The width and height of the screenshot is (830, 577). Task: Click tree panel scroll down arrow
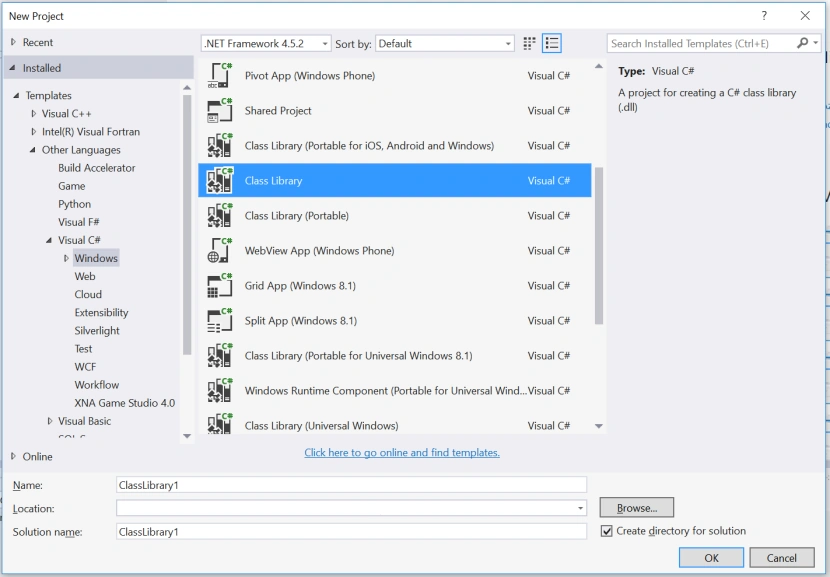coord(187,436)
